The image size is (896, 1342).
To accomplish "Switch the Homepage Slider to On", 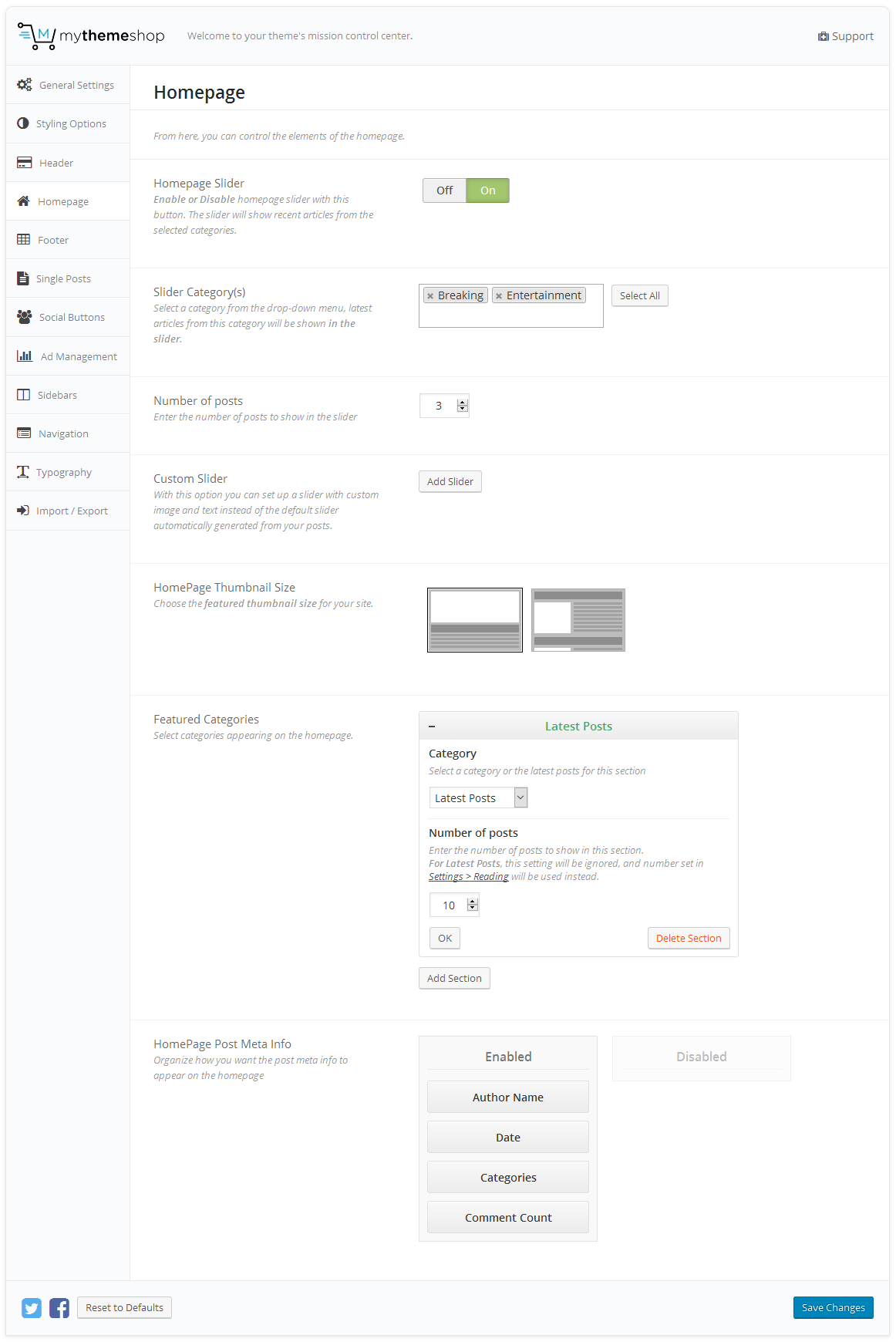I will coord(488,191).
